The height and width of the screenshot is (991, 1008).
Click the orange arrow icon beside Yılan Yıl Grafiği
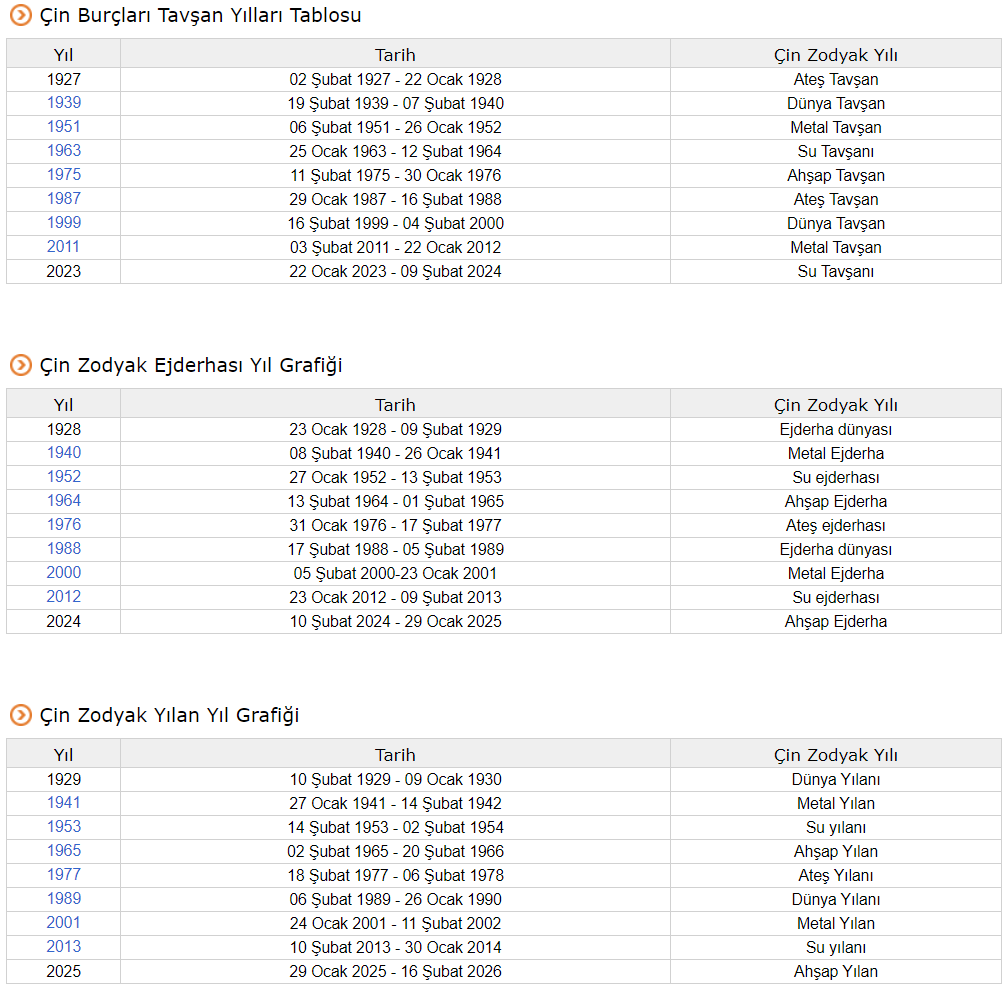coord(21,716)
